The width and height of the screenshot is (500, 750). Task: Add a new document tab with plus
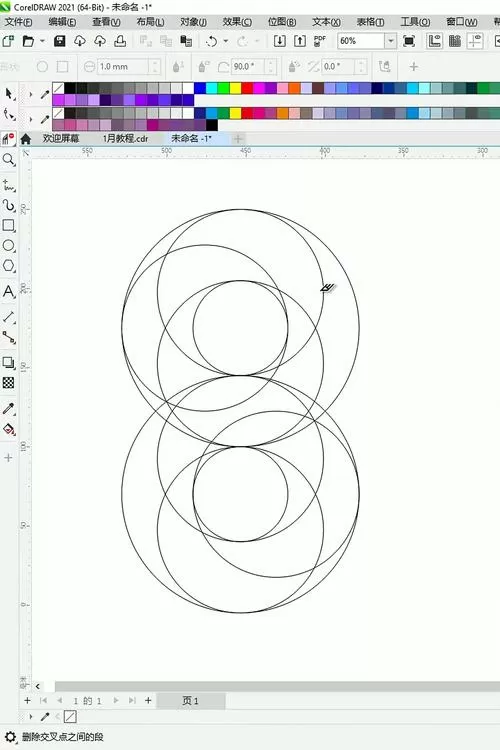click(x=238, y=139)
